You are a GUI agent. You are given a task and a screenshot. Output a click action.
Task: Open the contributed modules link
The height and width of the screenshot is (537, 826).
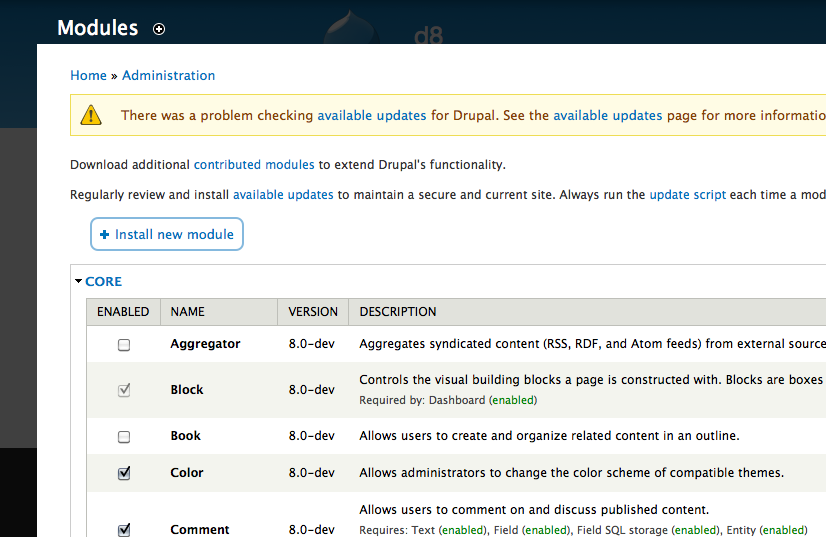[x=254, y=164]
